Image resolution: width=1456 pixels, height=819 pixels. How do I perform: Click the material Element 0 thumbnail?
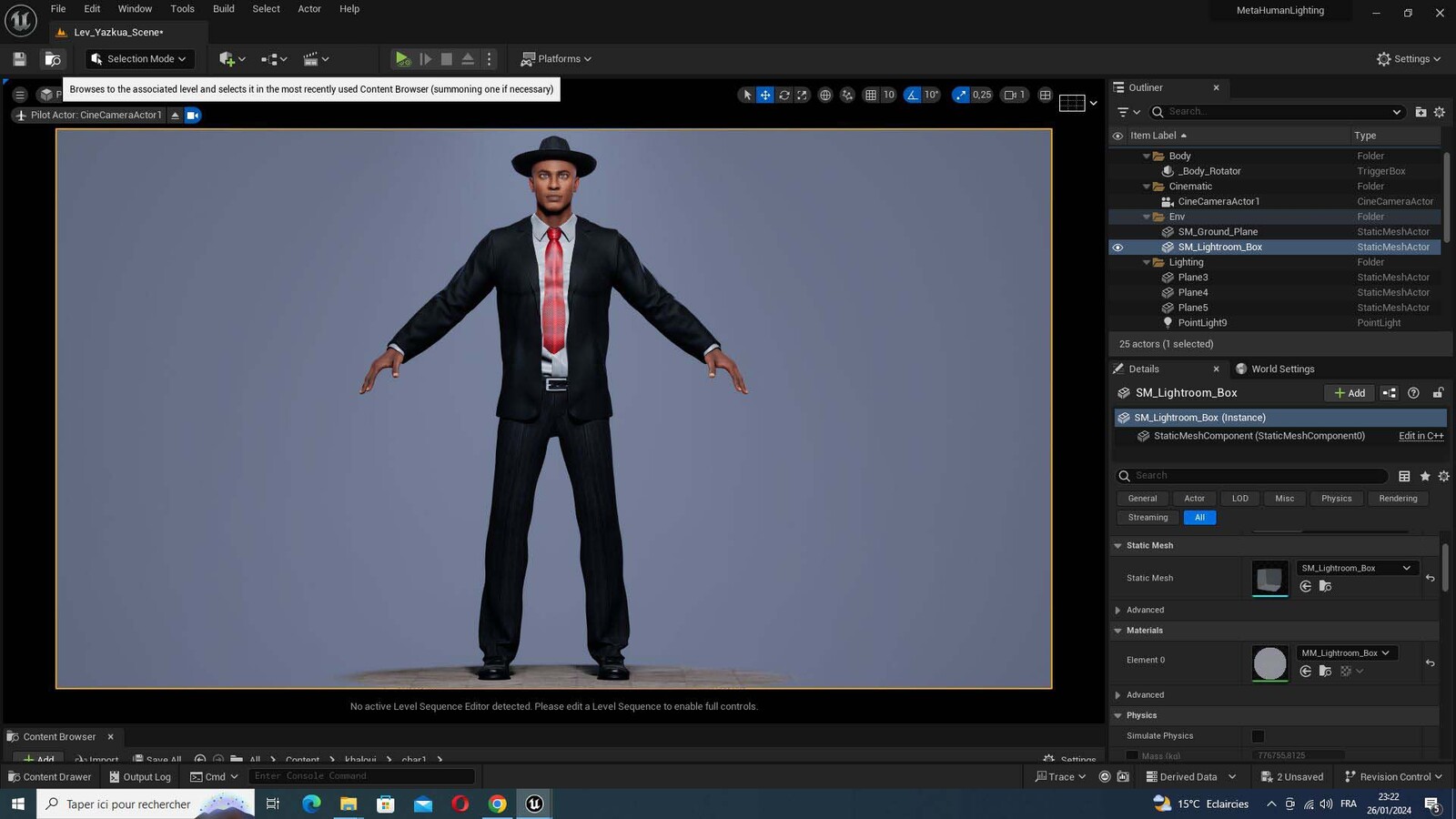pos(1269,663)
